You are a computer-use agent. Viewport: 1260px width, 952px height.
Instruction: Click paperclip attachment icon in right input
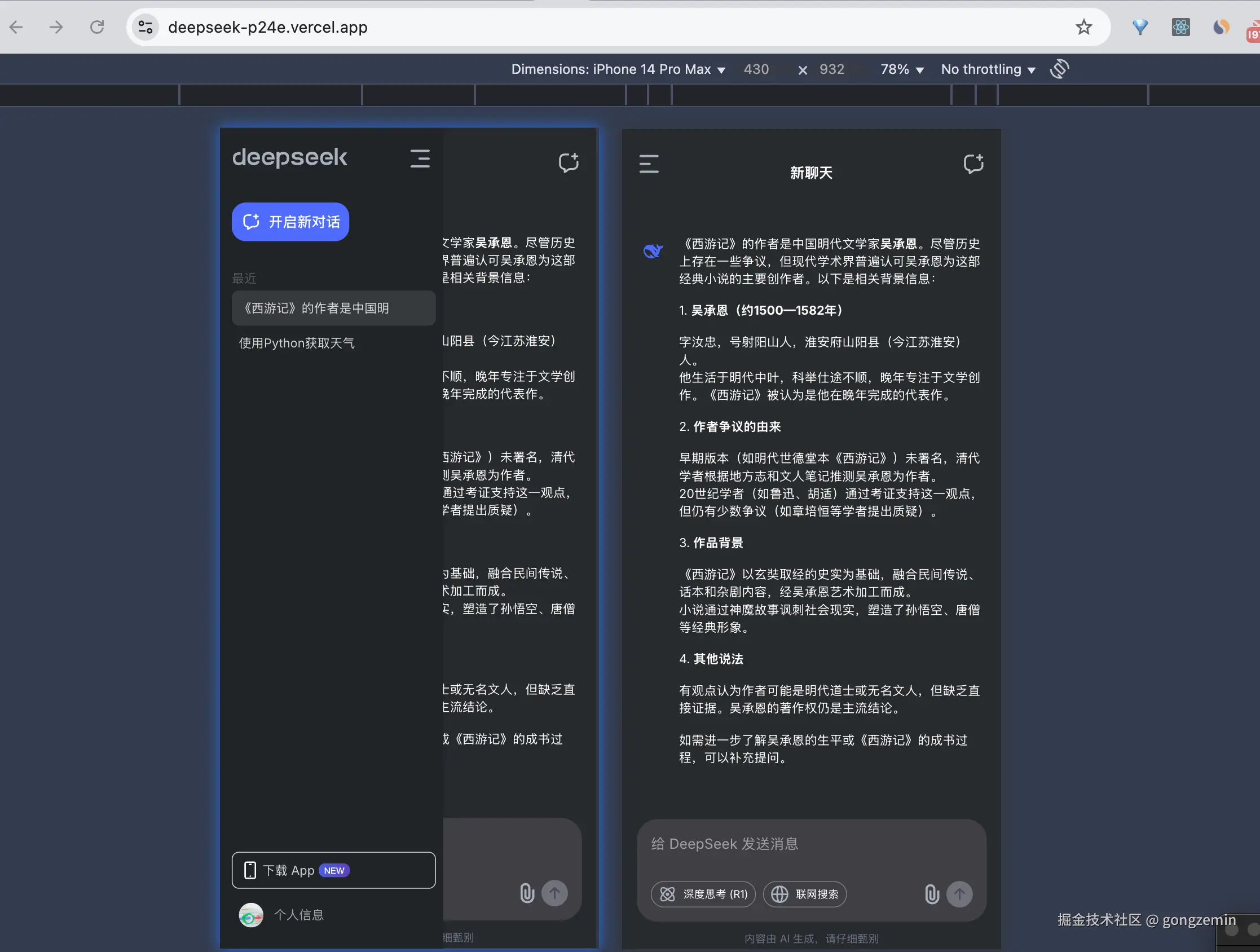pos(931,894)
